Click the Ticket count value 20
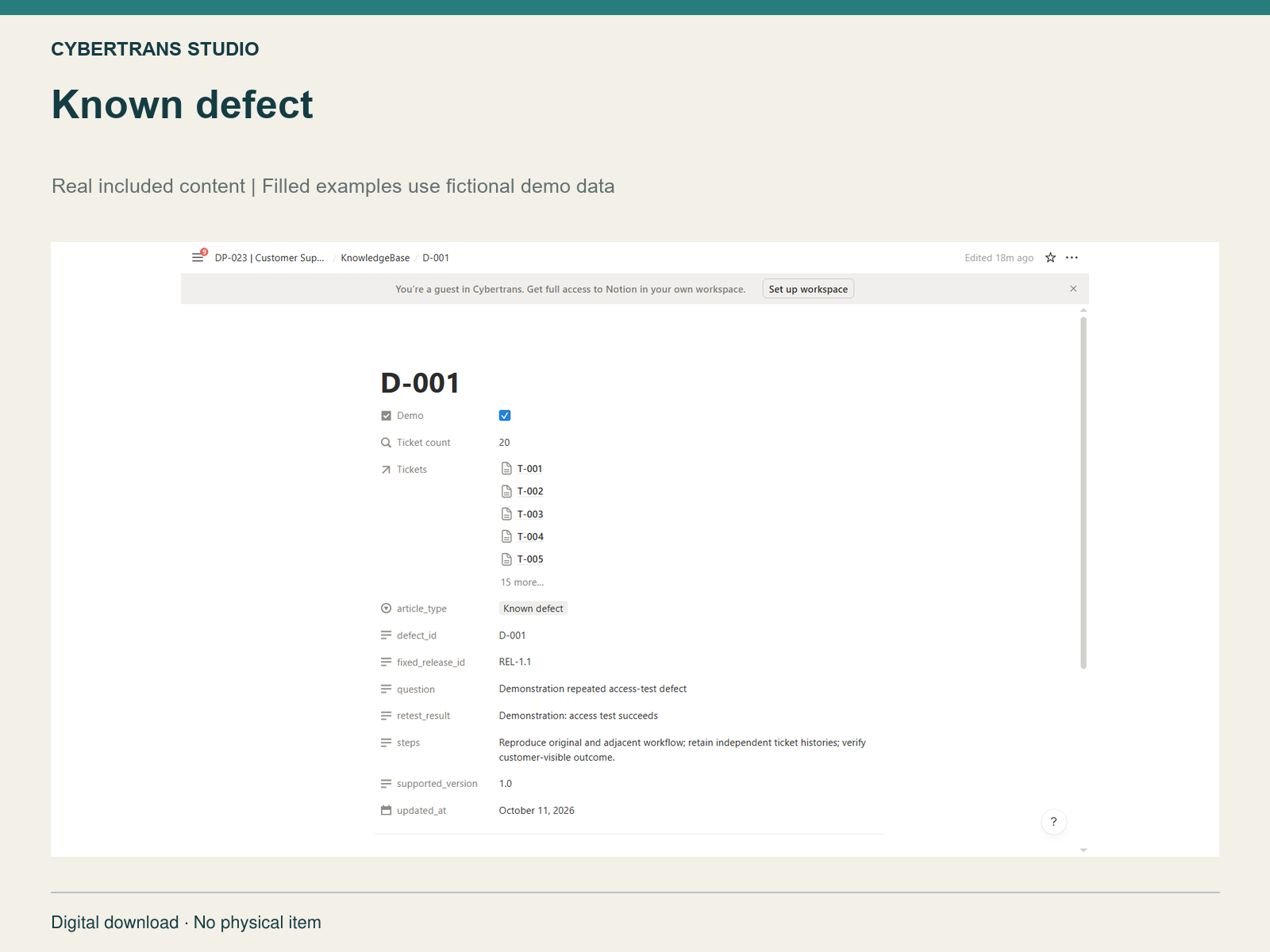This screenshot has width=1270, height=952. (x=505, y=443)
